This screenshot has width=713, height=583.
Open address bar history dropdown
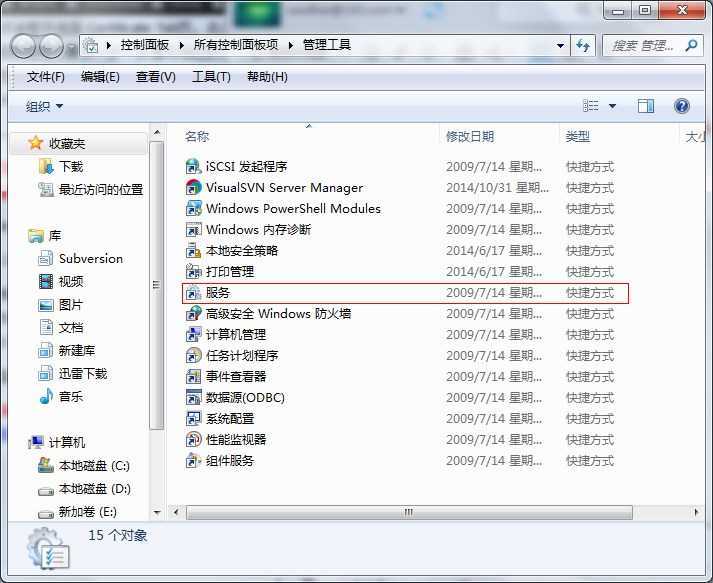560,45
